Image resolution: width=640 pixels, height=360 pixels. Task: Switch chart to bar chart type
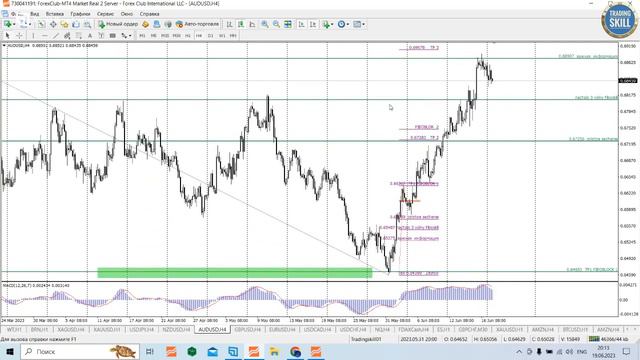pyautogui.click(x=229, y=24)
